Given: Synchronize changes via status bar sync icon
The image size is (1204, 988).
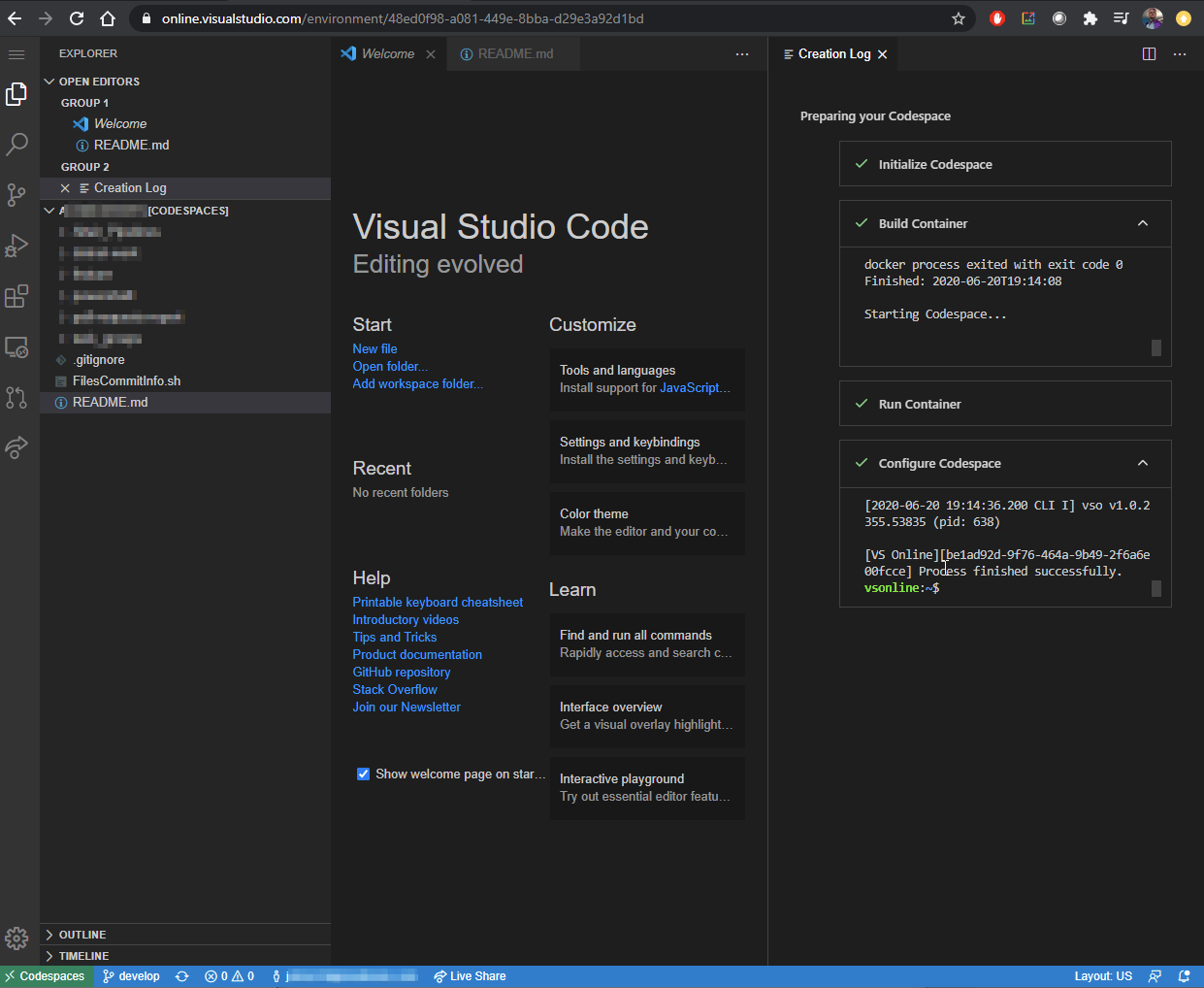Looking at the screenshot, I should click(181, 976).
